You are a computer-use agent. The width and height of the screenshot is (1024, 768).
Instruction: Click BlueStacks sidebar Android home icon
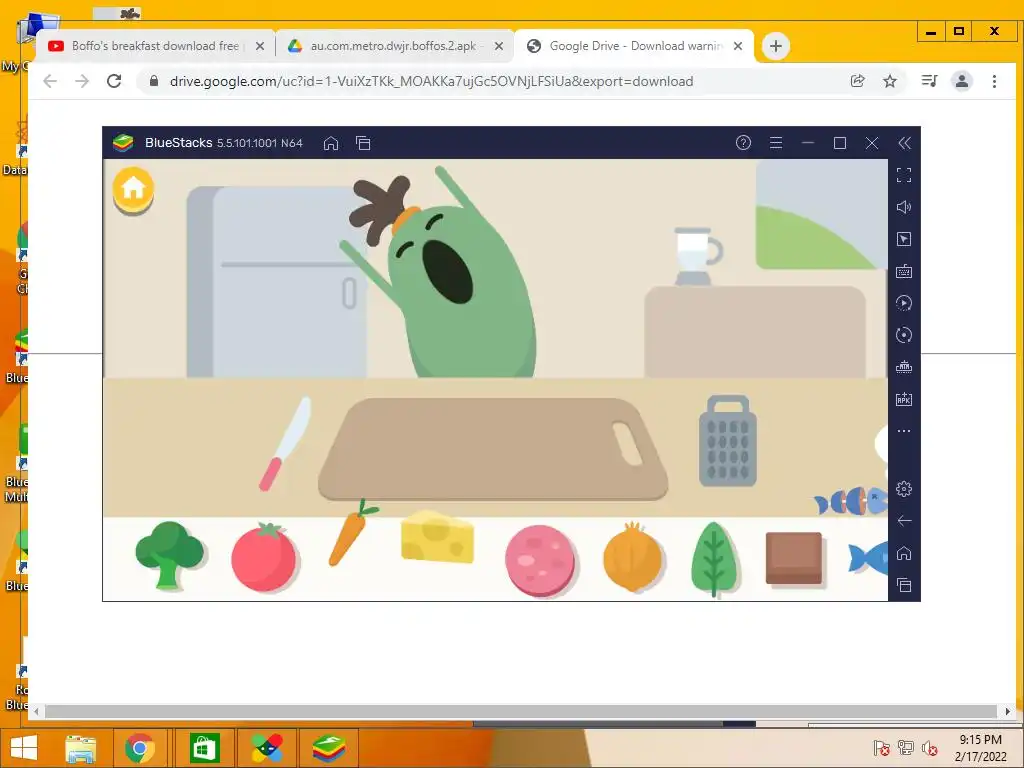(x=904, y=553)
